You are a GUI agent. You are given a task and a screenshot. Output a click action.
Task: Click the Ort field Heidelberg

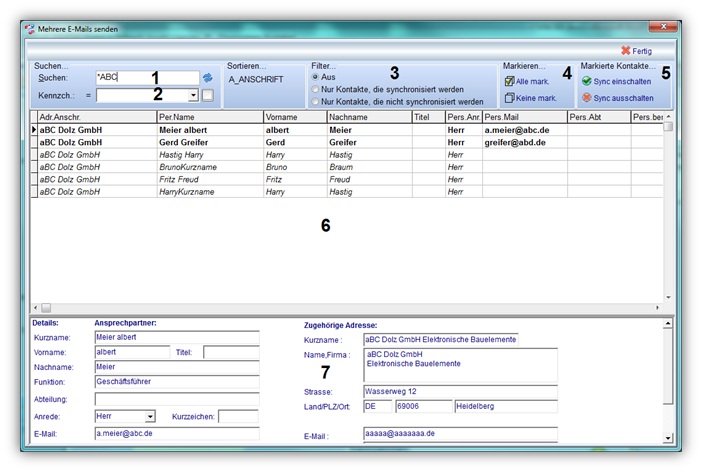pyautogui.click(x=506, y=406)
